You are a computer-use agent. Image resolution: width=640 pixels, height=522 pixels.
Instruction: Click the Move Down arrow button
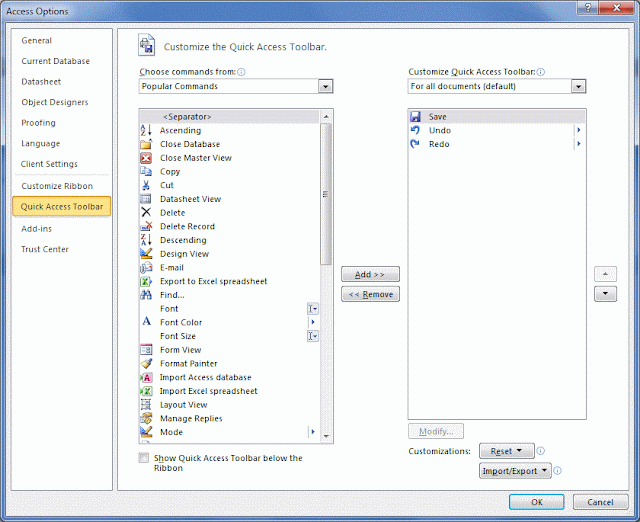point(605,294)
